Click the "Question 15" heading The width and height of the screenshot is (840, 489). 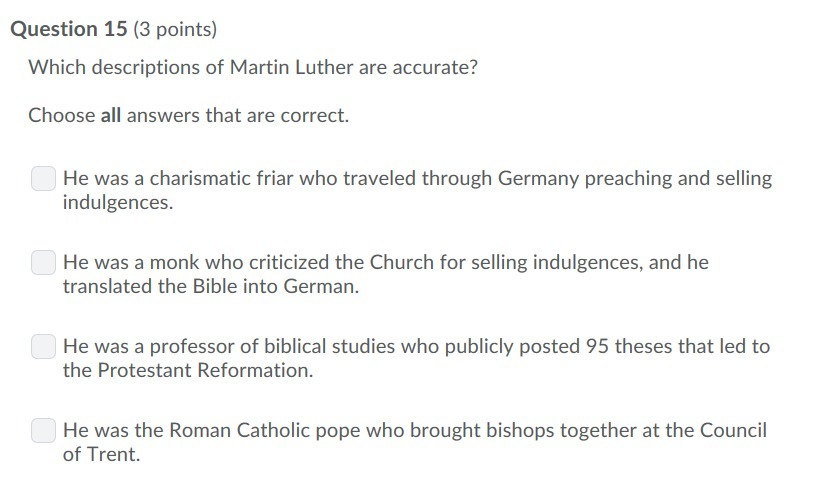[x=69, y=29]
